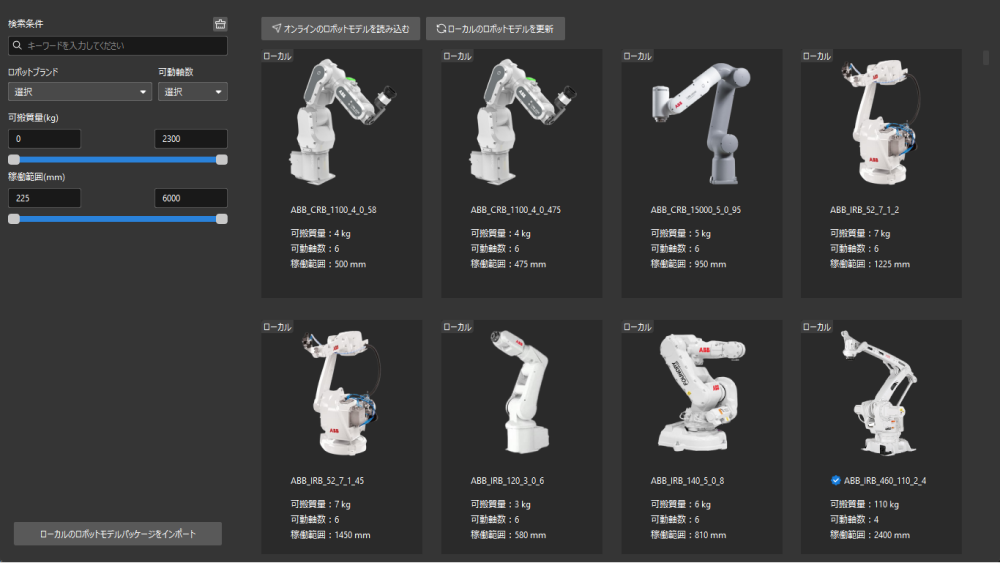Click the working range slider right handle
The width and height of the screenshot is (1000, 563).
(222, 219)
